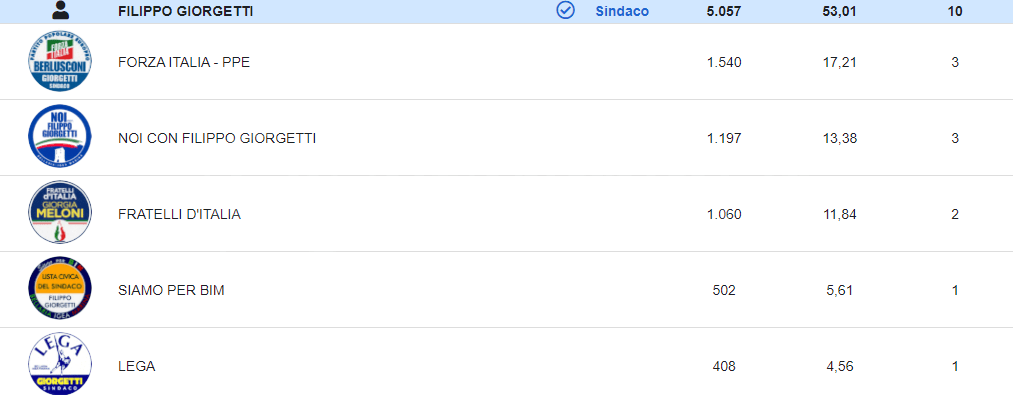This screenshot has width=1013, height=395.
Task: Click Fratelli d'Italia's 11,84 percentage
Action: (x=840, y=215)
